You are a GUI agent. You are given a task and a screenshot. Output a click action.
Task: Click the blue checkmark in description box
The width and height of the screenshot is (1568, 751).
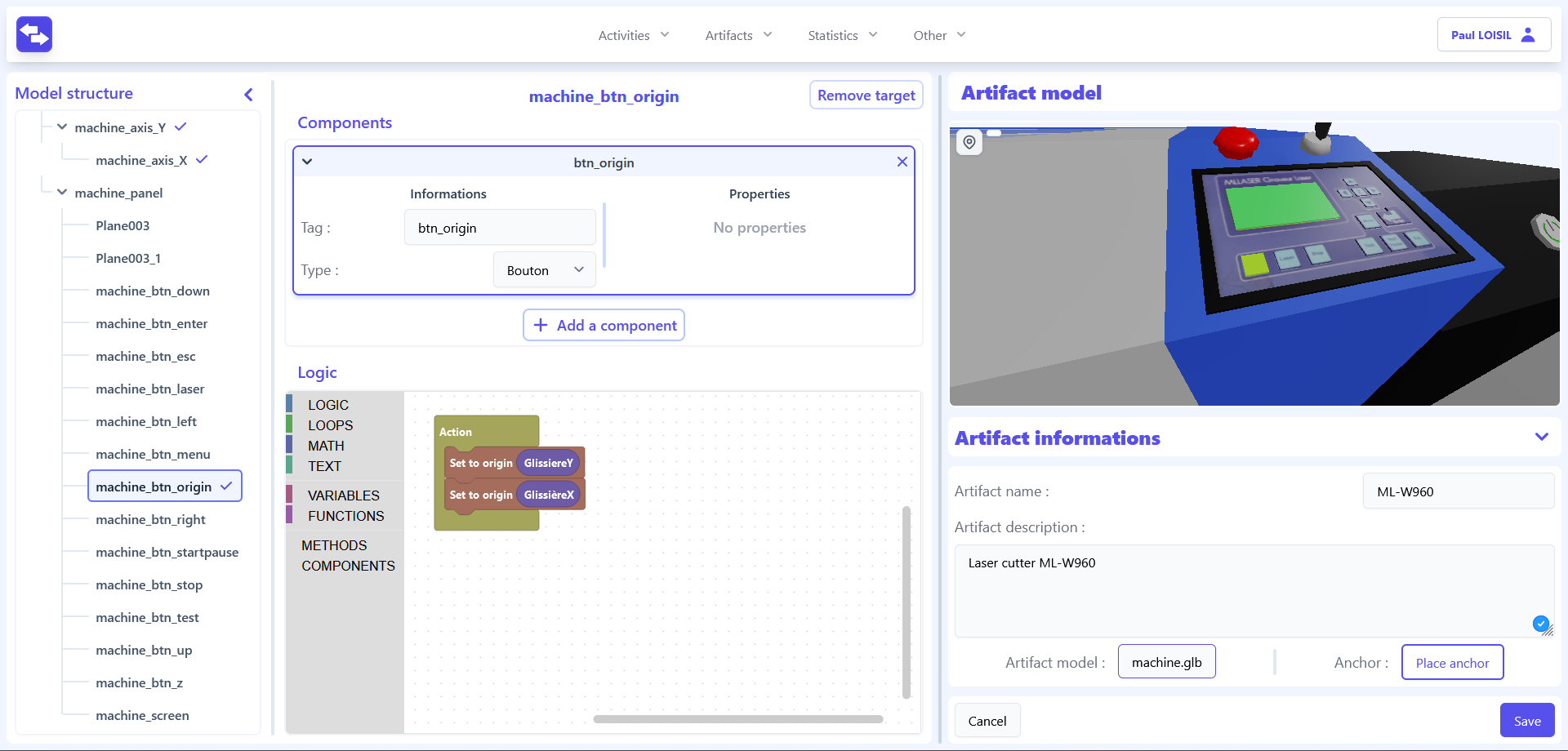click(x=1540, y=624)
